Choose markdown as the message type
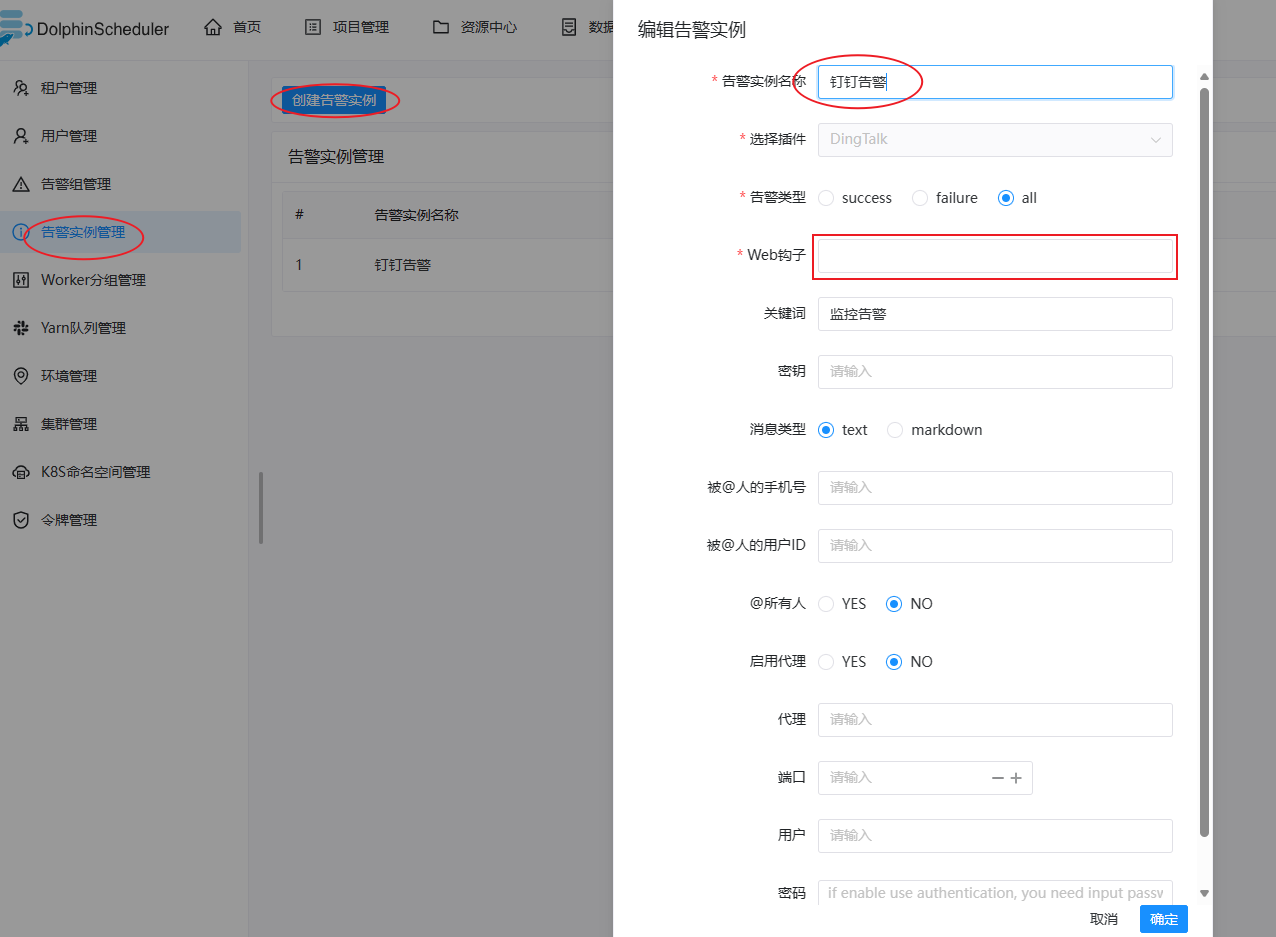Image resolution: width=1276 pixels, height=937 pixels. 895,430
